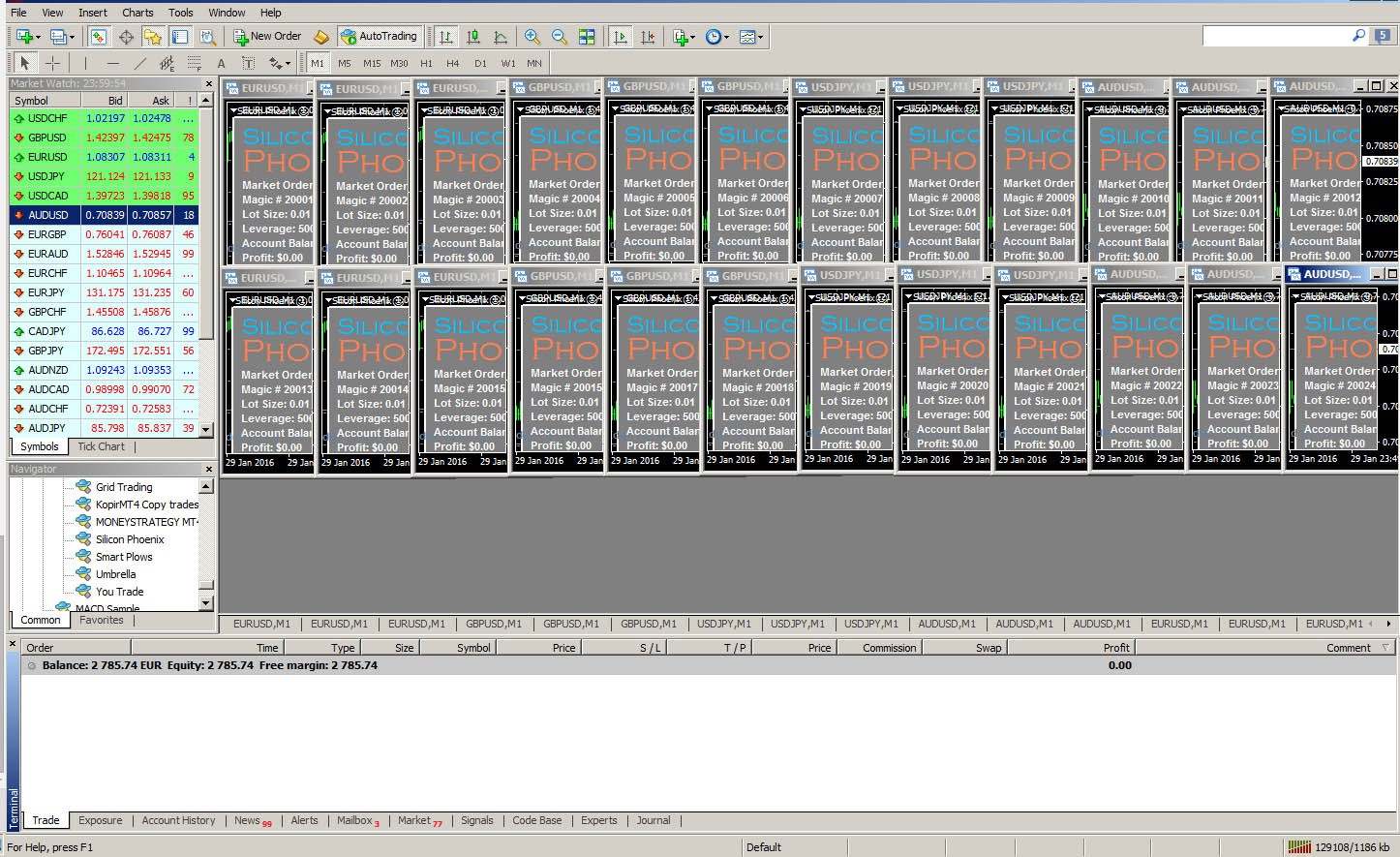Set timeframe to D1
This screenshot has width=1400, height=857.
click(x=480, y=64)
